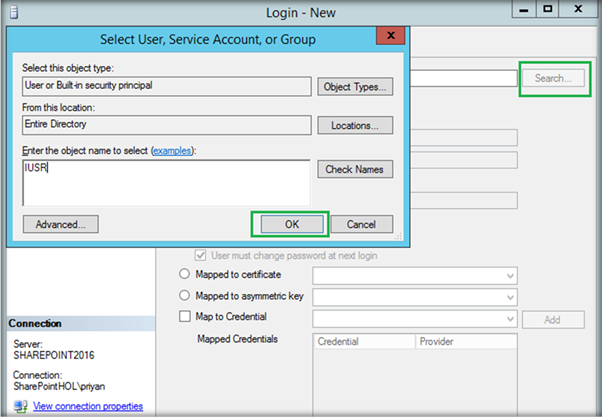
Task: Toggle User must change password checkbox
Action: pos(200,255)
